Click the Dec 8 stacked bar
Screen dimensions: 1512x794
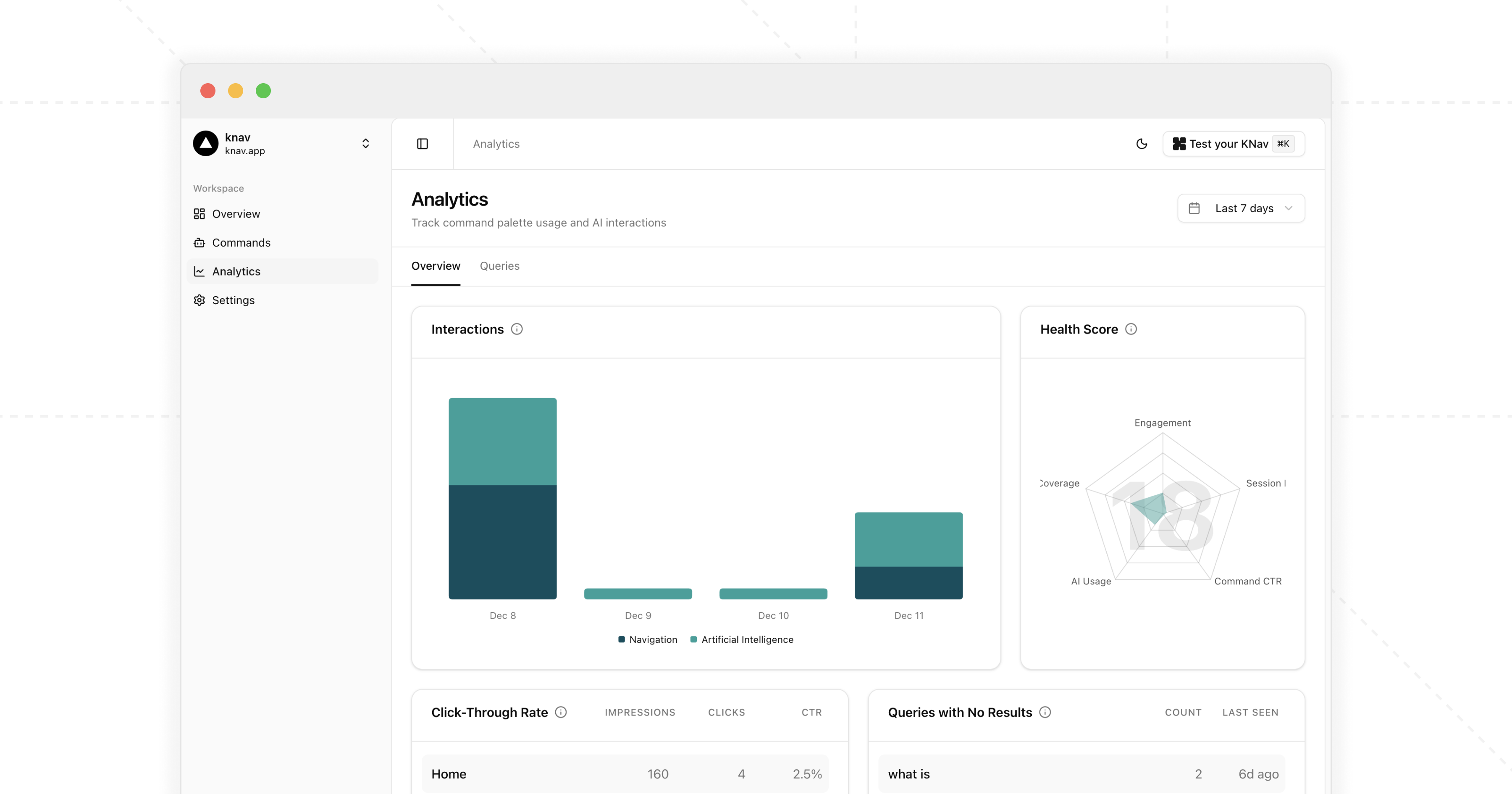click(502, 499)
